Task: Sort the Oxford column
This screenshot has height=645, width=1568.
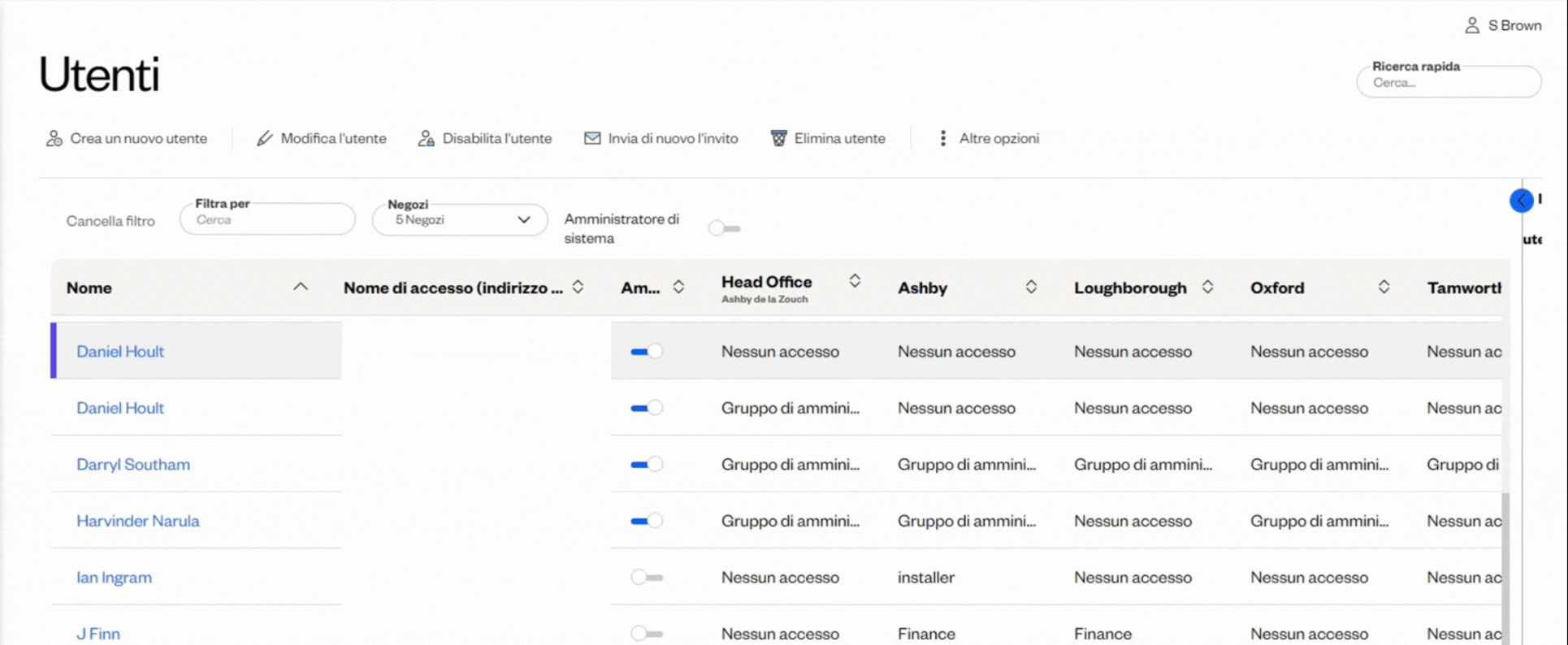Action: [1384, 287]
